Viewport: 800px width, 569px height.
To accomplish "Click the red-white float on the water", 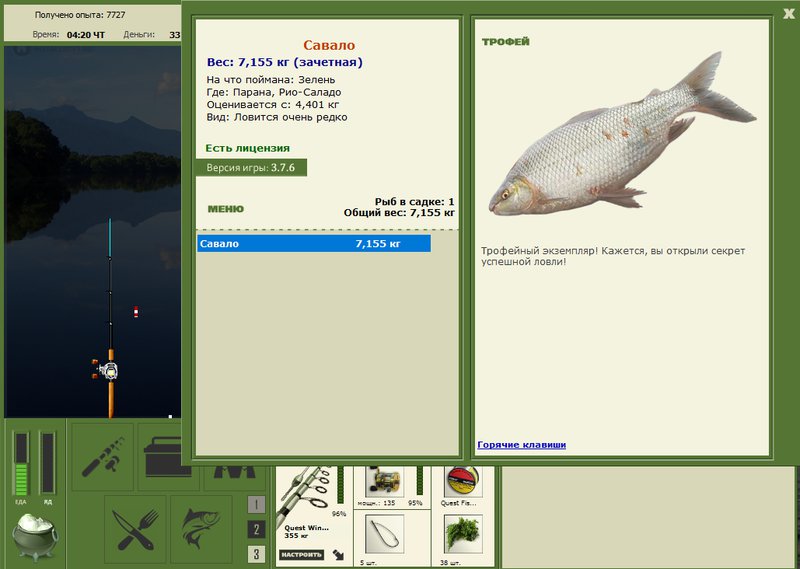I will point(136,312).
